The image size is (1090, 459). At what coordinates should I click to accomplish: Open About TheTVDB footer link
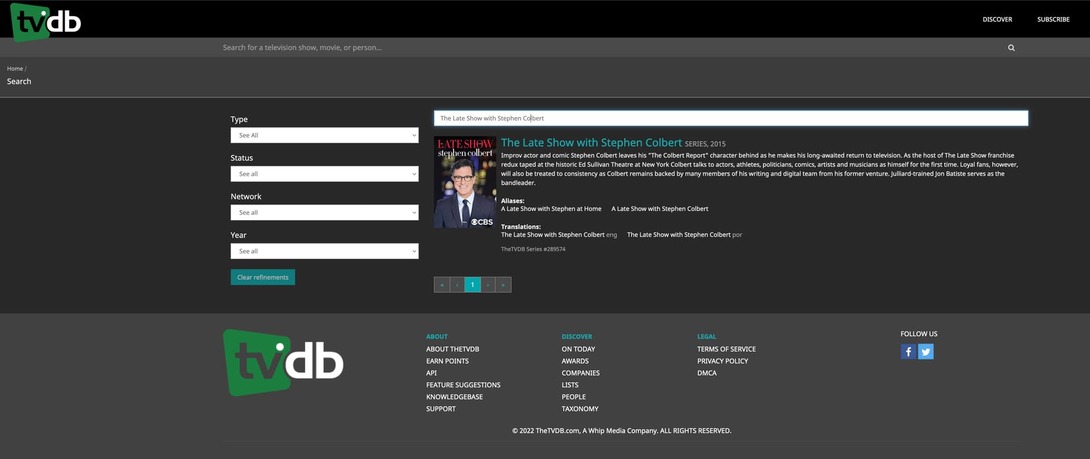point(453,349)
